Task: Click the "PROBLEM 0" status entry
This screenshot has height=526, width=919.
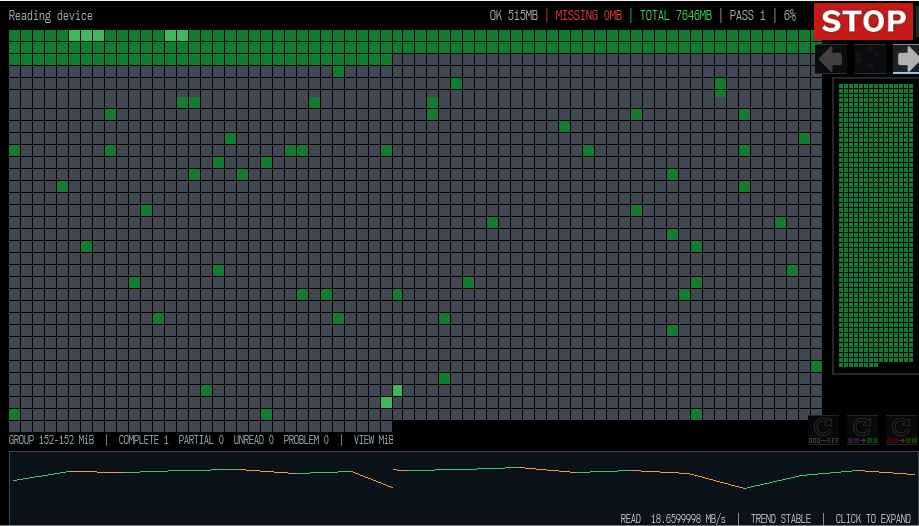Action: [x=306, y=440]
